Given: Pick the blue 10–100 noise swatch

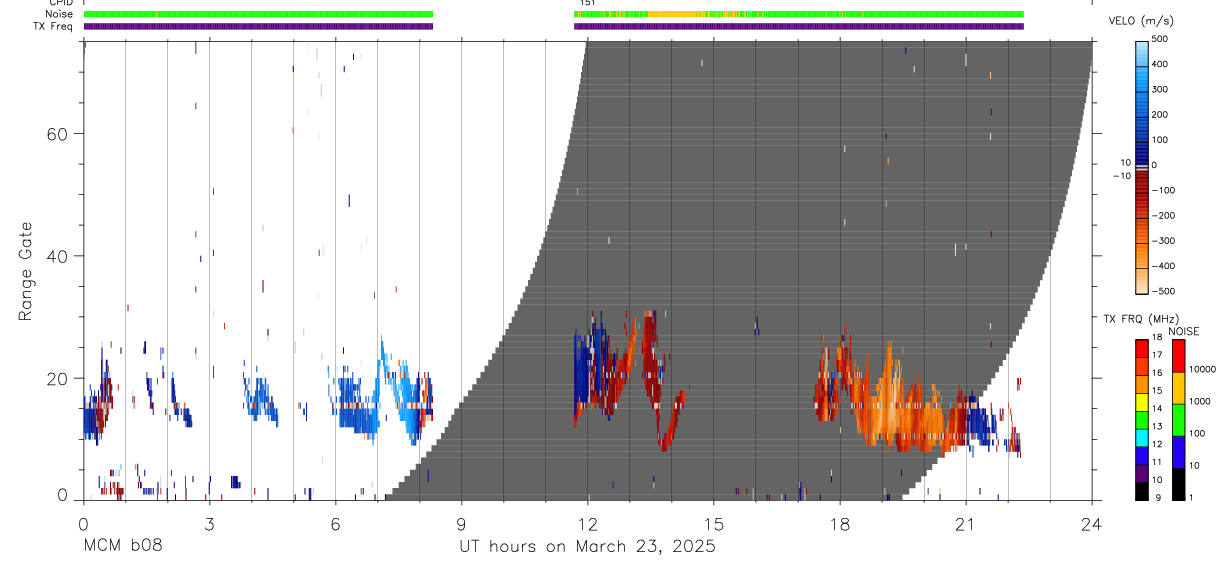Looking at the screenshot, I should (x=1178, y=452).
